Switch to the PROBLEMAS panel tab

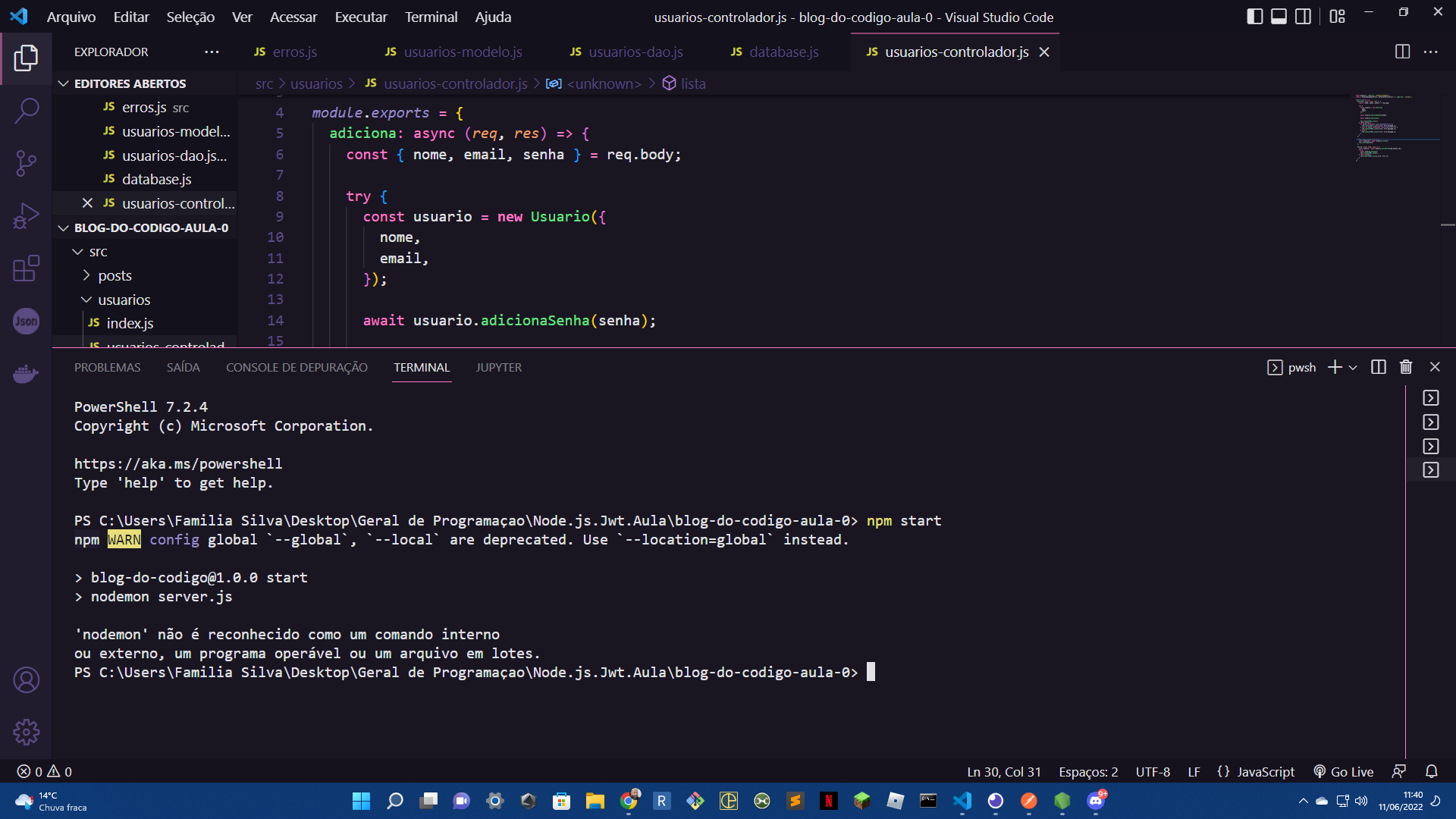(107, 367)
